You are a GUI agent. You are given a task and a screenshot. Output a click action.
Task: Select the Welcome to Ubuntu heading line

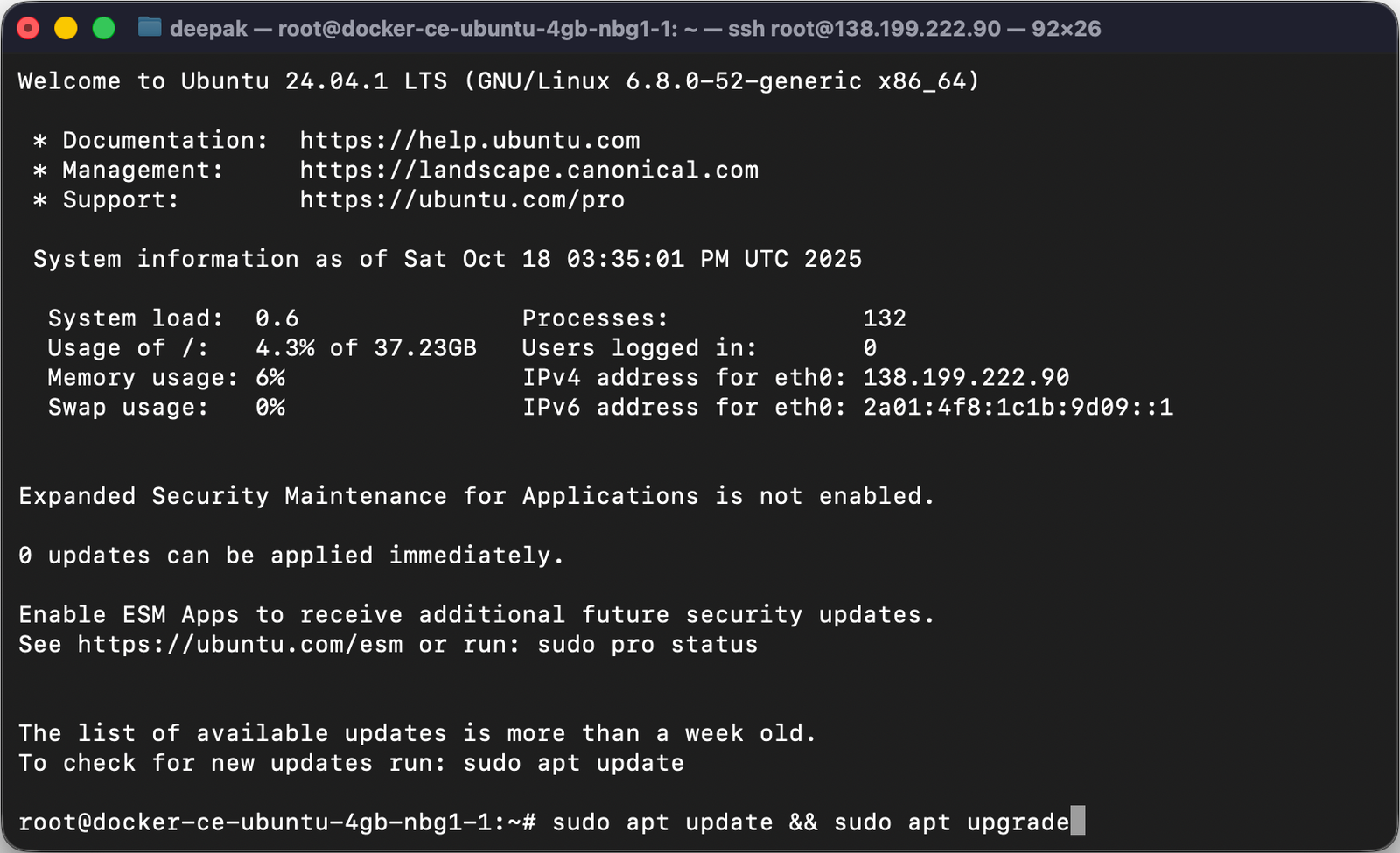point(497,80)
